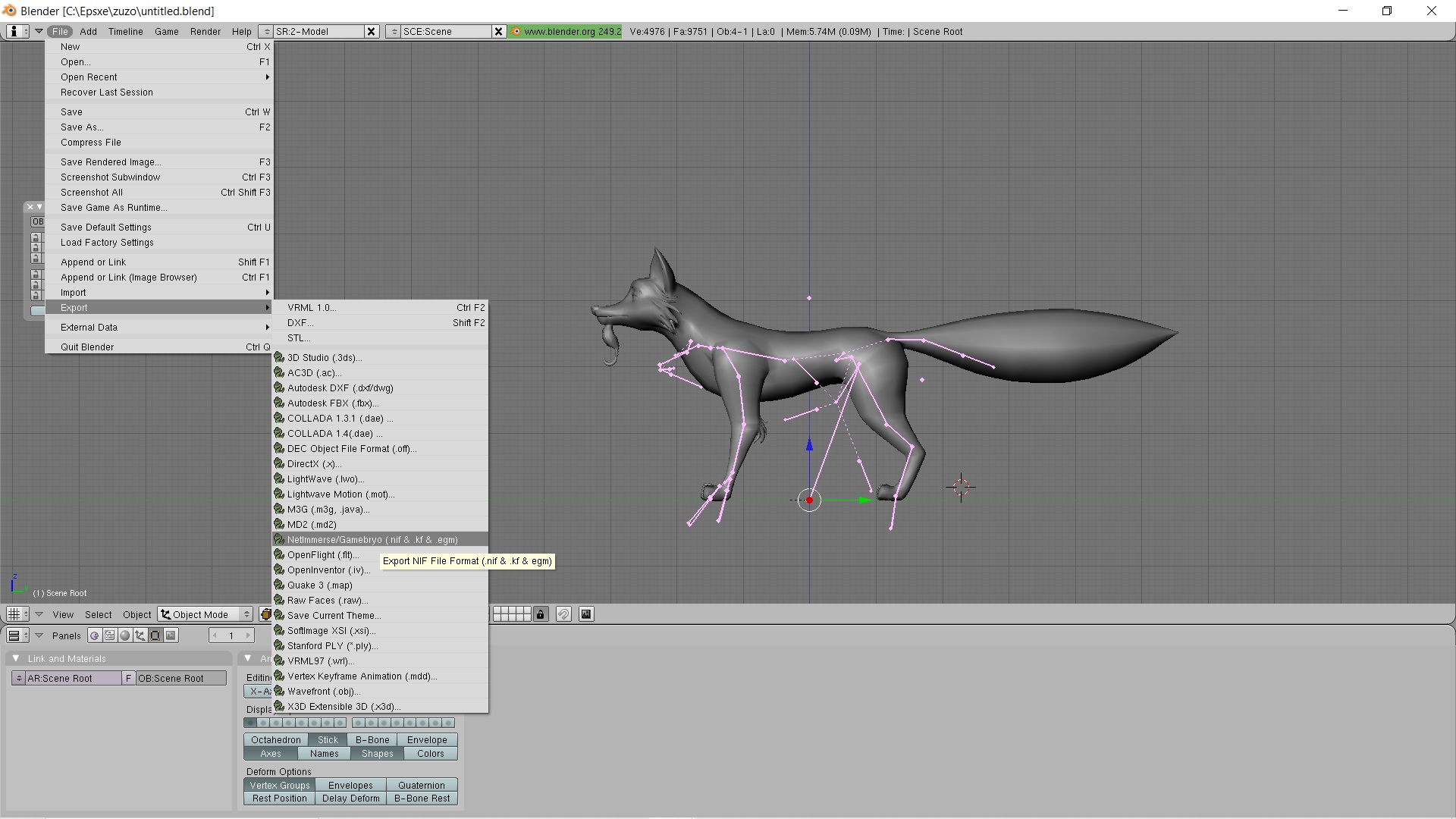Click the F fake user button
The width and height of the screenshot is (1456, 819).
pyautogui.click(x=128, y=678)
